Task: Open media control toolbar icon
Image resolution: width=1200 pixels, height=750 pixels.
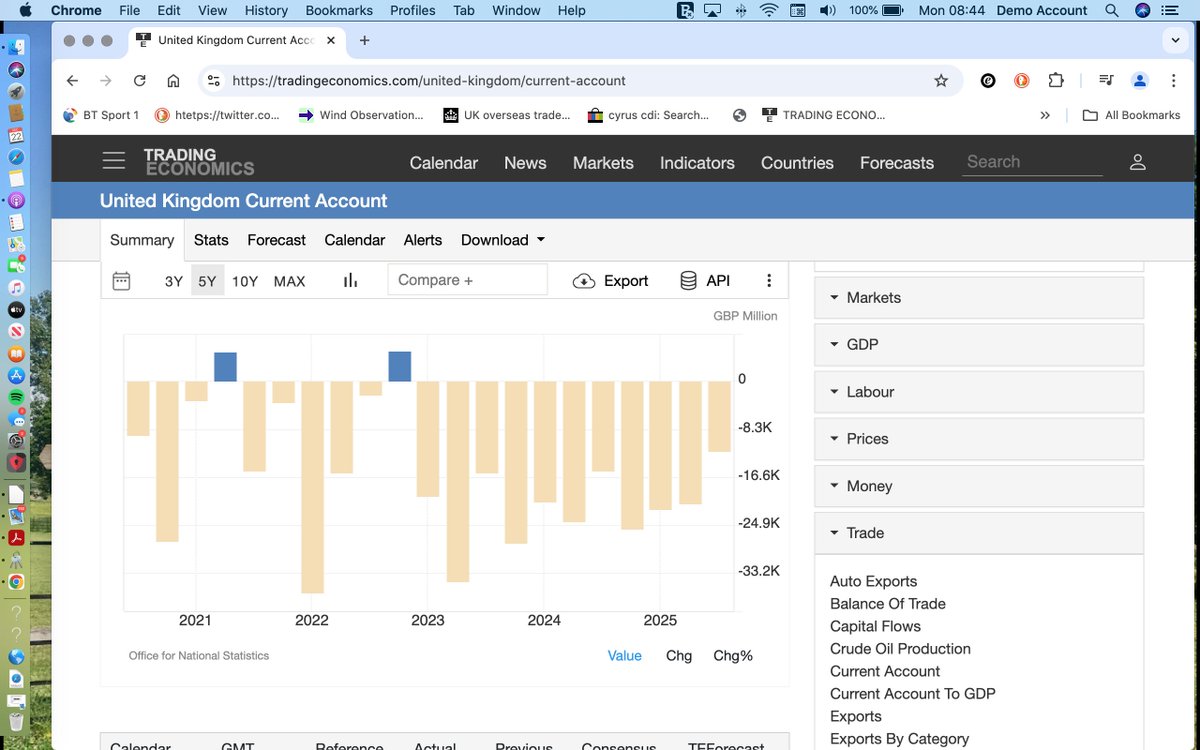Action: click(1106, 81)
